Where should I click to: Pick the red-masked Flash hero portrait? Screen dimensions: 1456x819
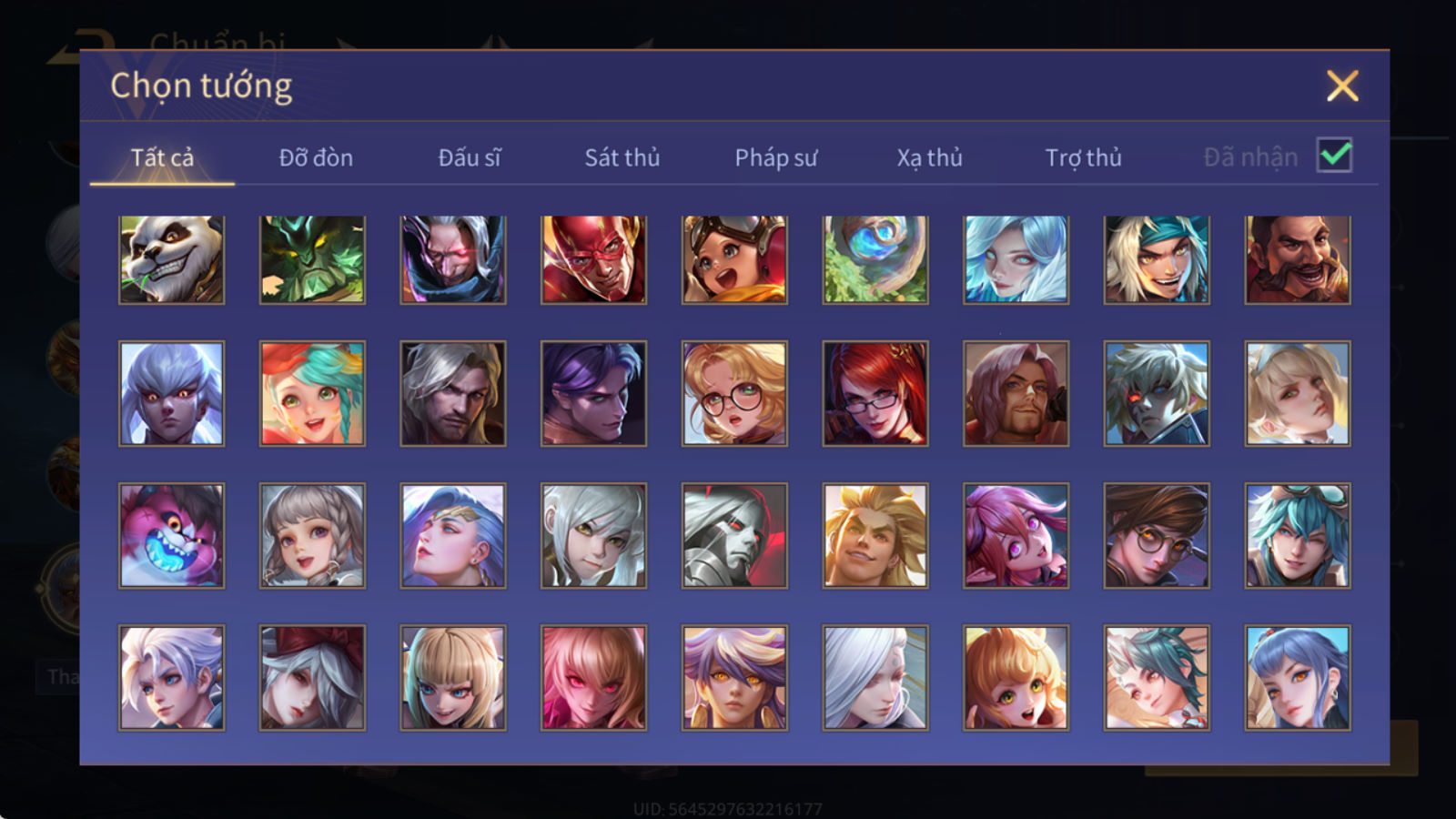click(x=593, y=259)
